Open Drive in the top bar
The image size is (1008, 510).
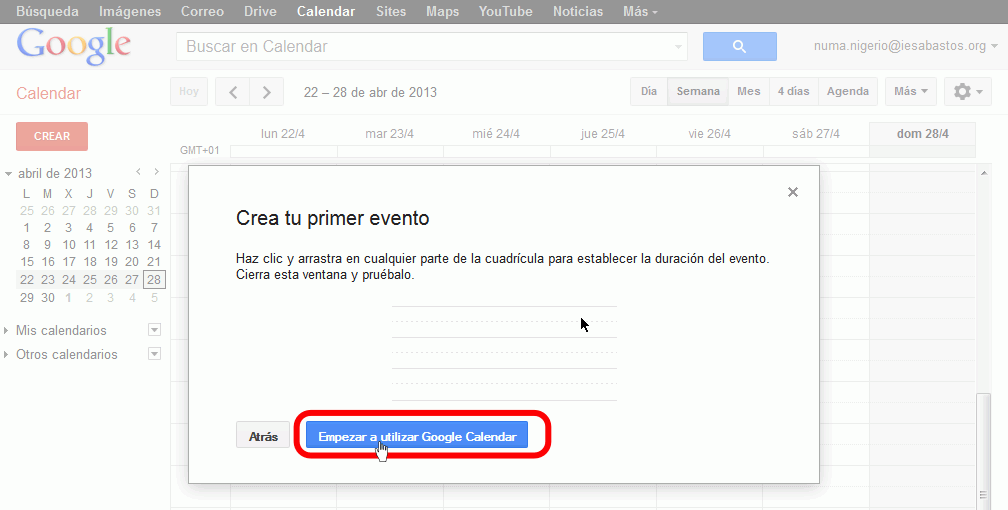[x=260, y=12]
